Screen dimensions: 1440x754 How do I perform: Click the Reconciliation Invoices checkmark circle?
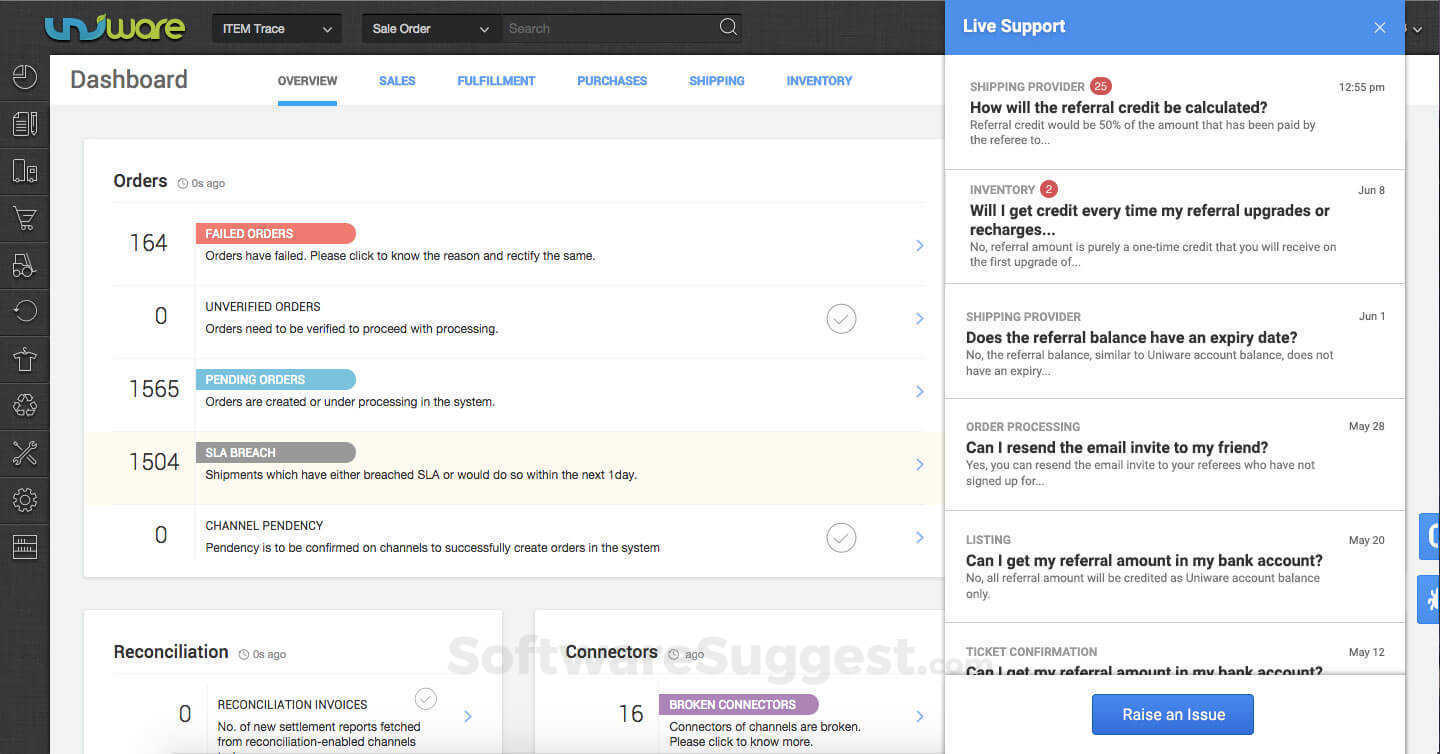[x=426, y=698]
